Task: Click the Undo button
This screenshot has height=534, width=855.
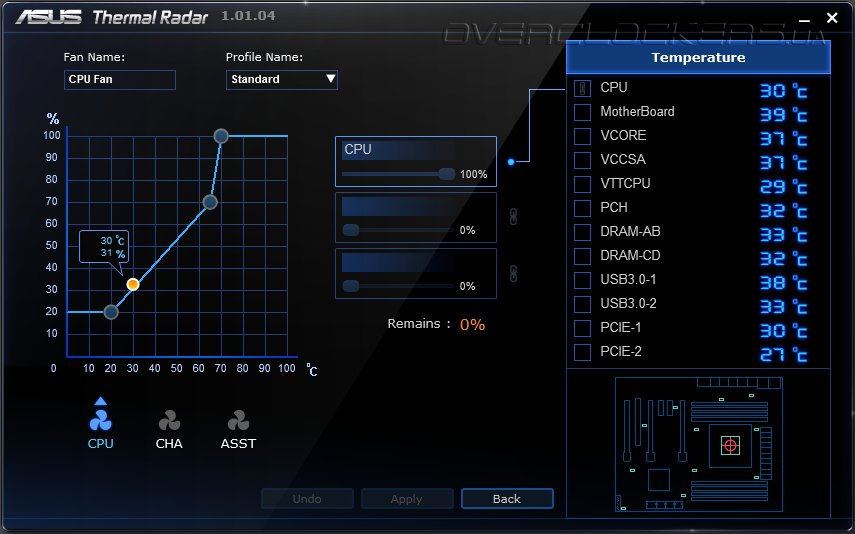Action: pyautogui.click(x=307, y=499)
